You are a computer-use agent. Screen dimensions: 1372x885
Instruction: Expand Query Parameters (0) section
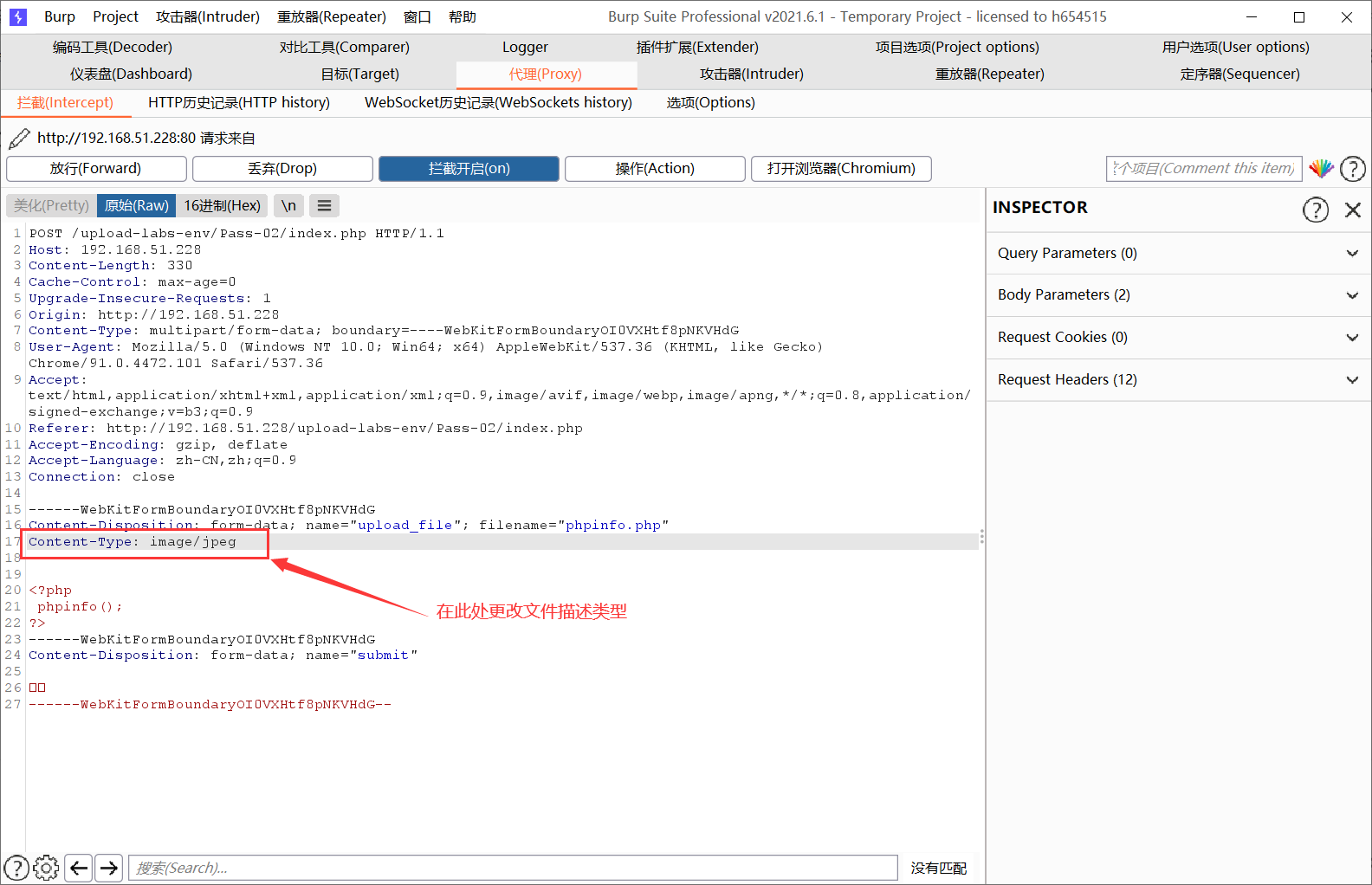[1179, 253]
